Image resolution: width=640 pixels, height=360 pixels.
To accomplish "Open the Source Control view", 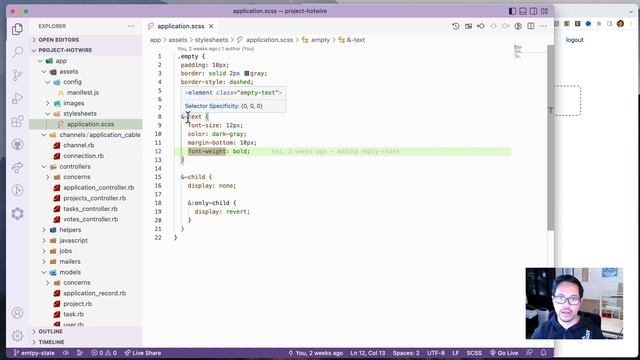I will coord(17,75).
